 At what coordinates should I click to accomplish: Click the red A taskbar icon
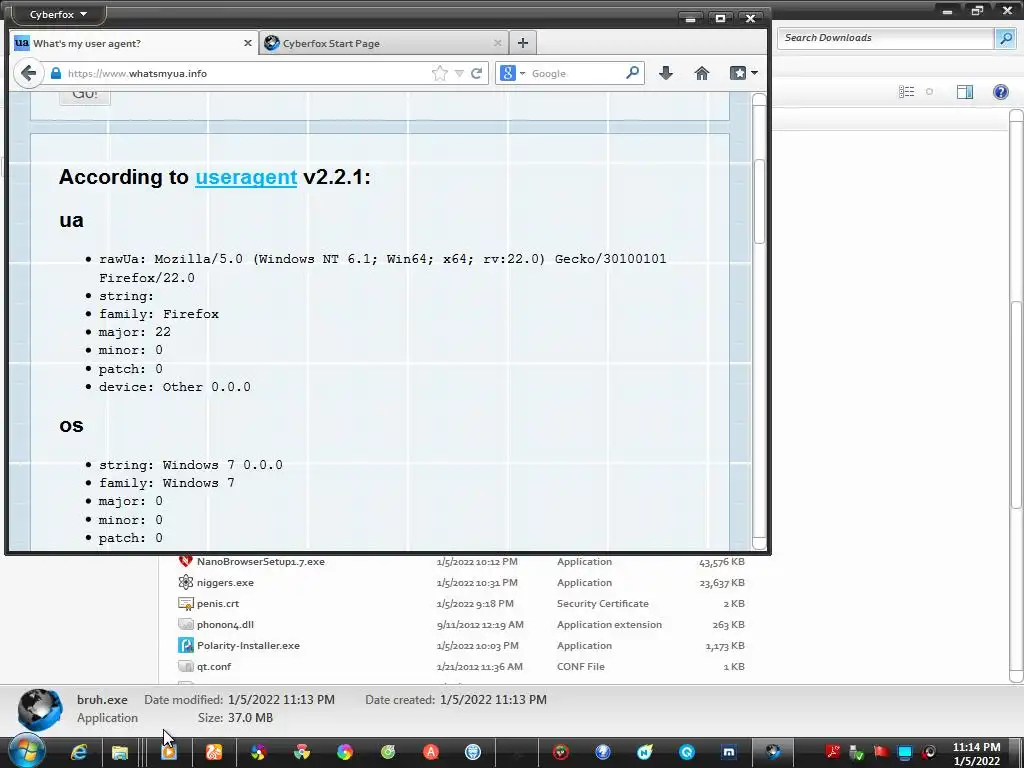click(x=431, y=752)
